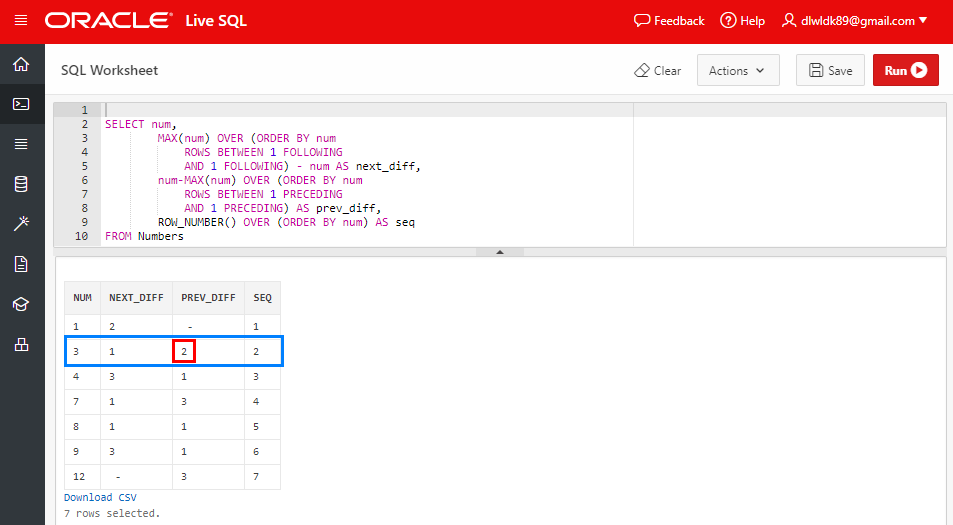Click 'FROM Numbers' code line
Screen dimensions: 953x525
(144, 236)
